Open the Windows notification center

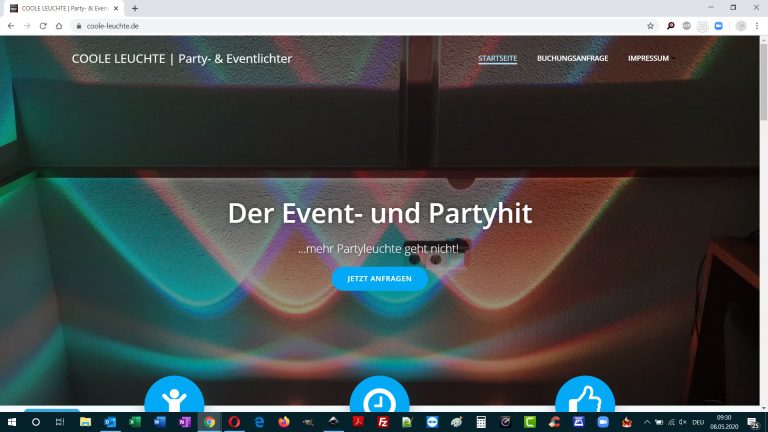[753, 422]
